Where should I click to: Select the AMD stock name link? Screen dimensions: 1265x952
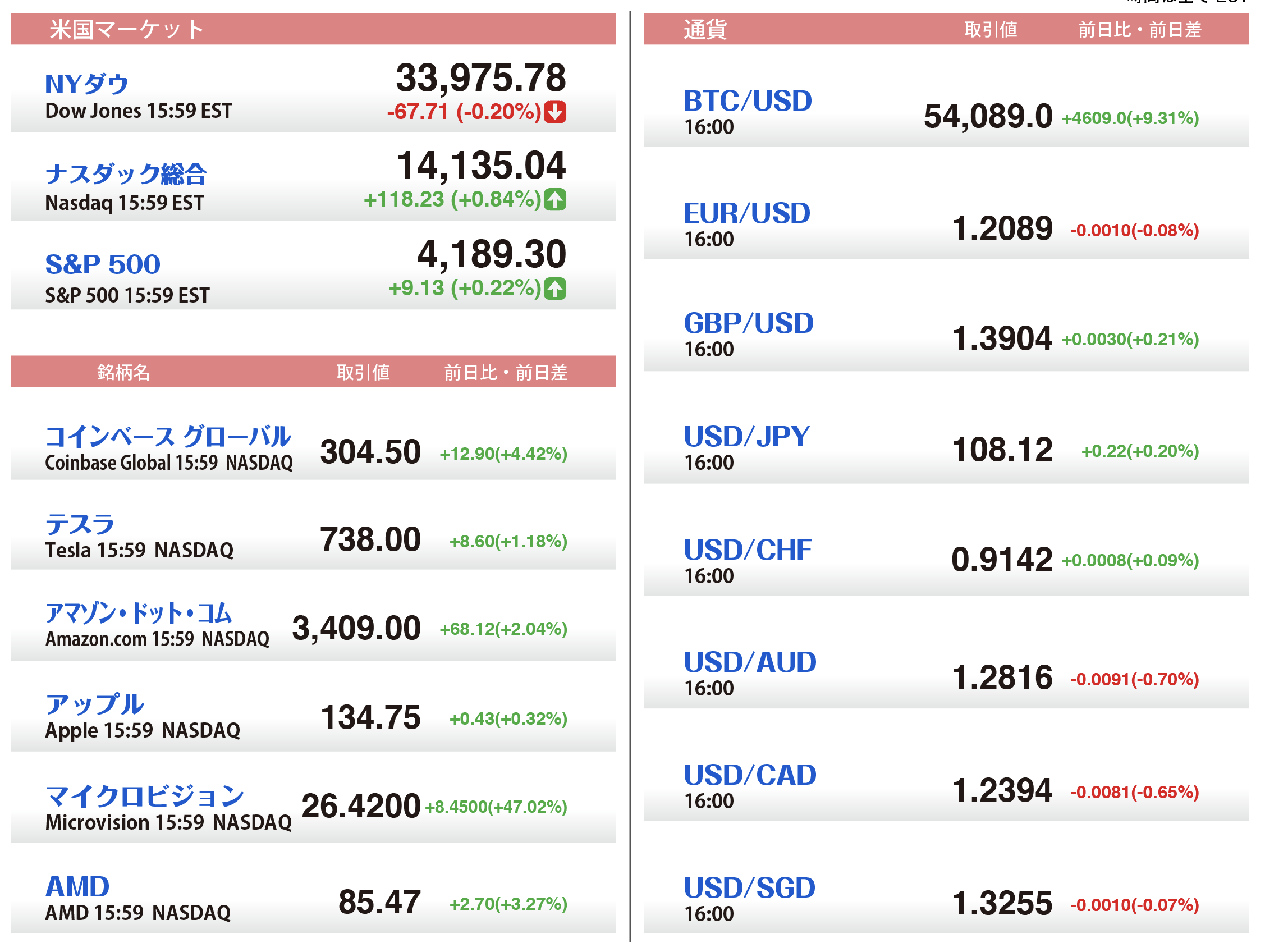pos(77,887)
